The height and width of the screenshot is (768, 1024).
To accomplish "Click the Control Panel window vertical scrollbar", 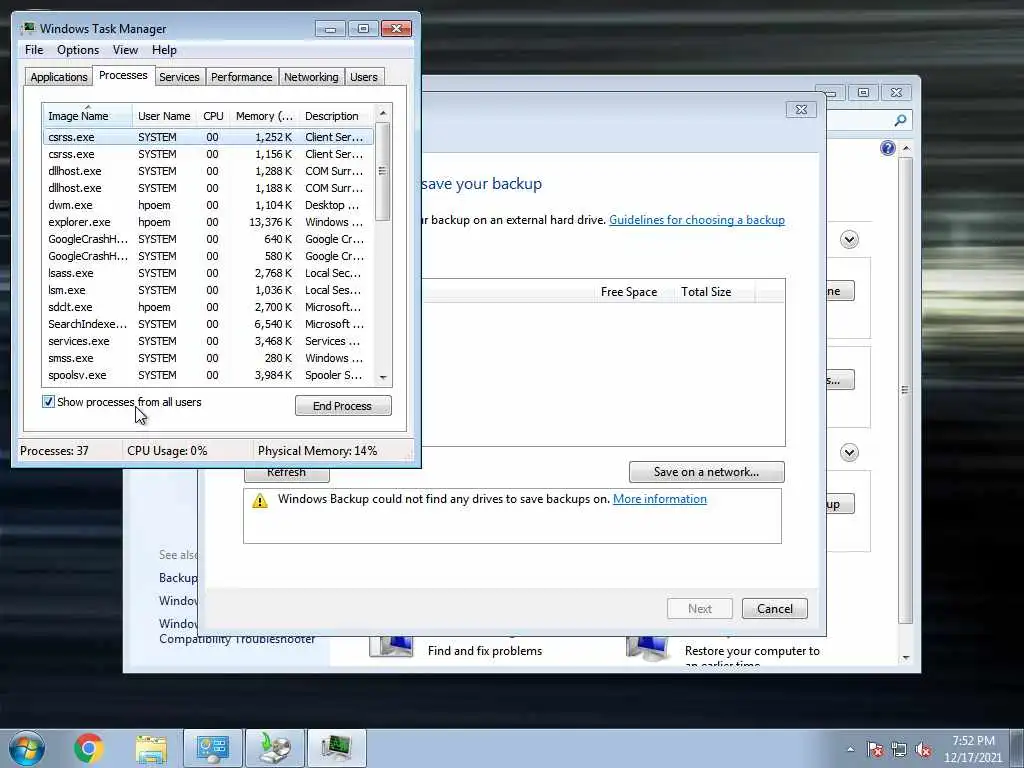I will [905, 389].
